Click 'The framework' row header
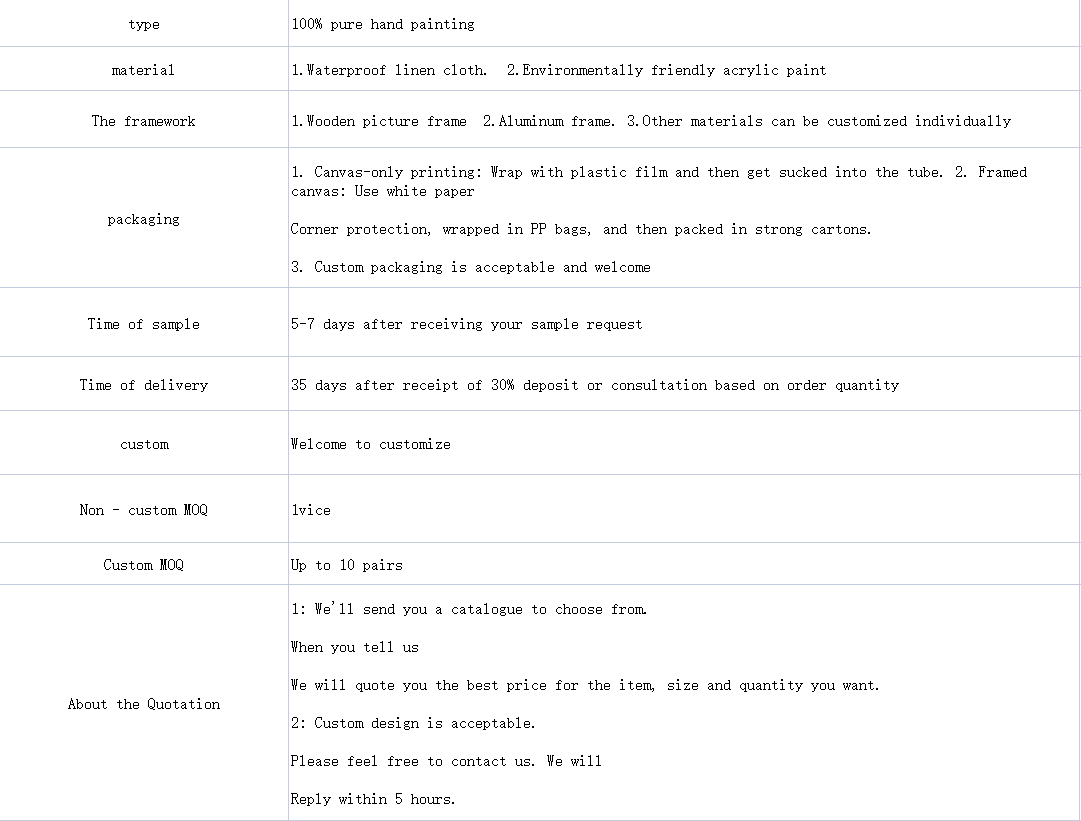The width and height of the screenshot is (1081, 821). [x=143, y=121]
